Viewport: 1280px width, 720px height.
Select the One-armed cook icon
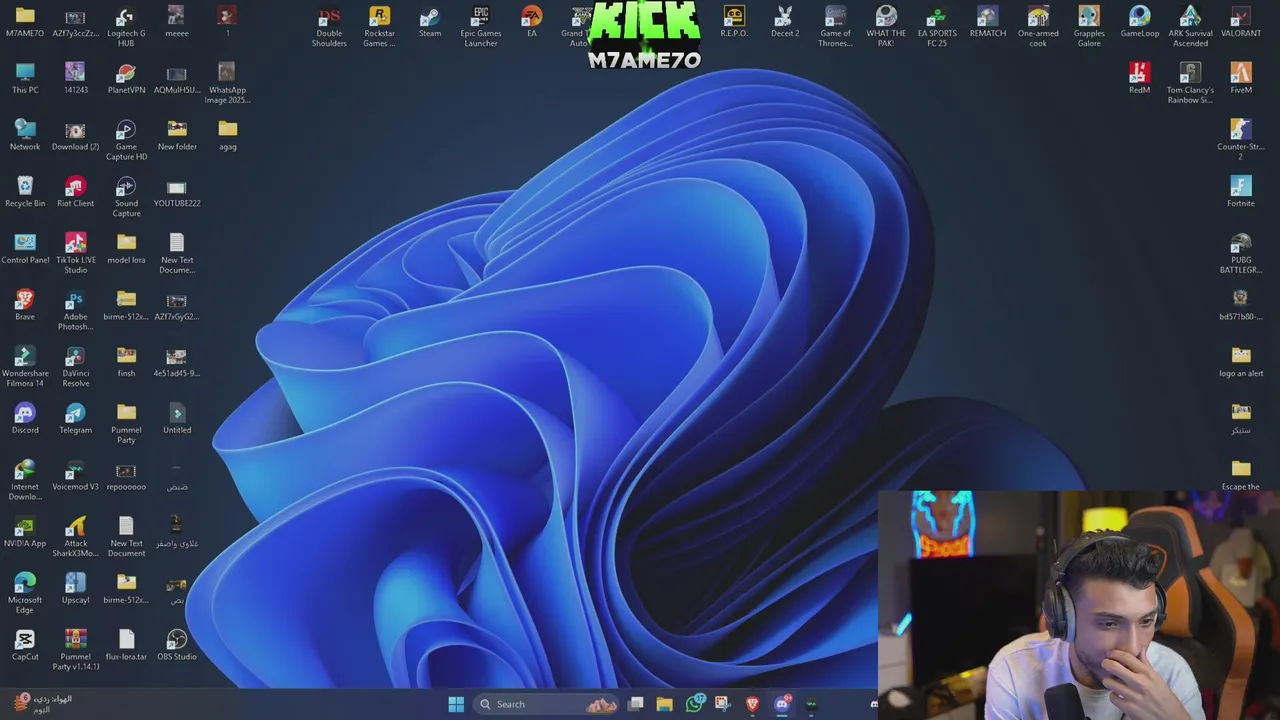coord(1038,27)
